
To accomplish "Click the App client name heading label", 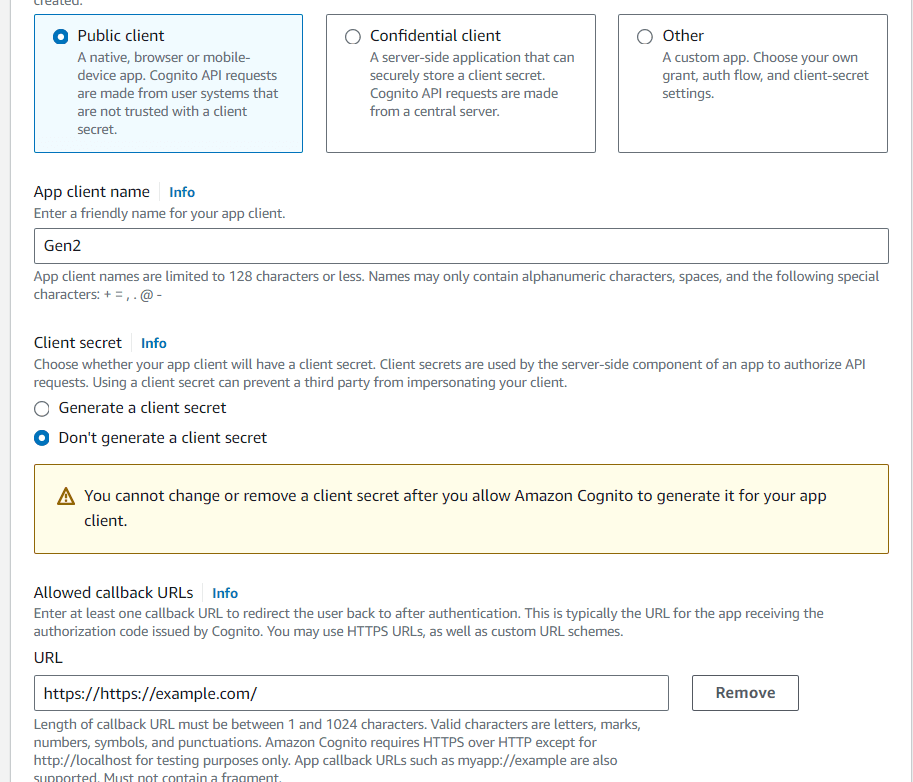I will (91, 192).
